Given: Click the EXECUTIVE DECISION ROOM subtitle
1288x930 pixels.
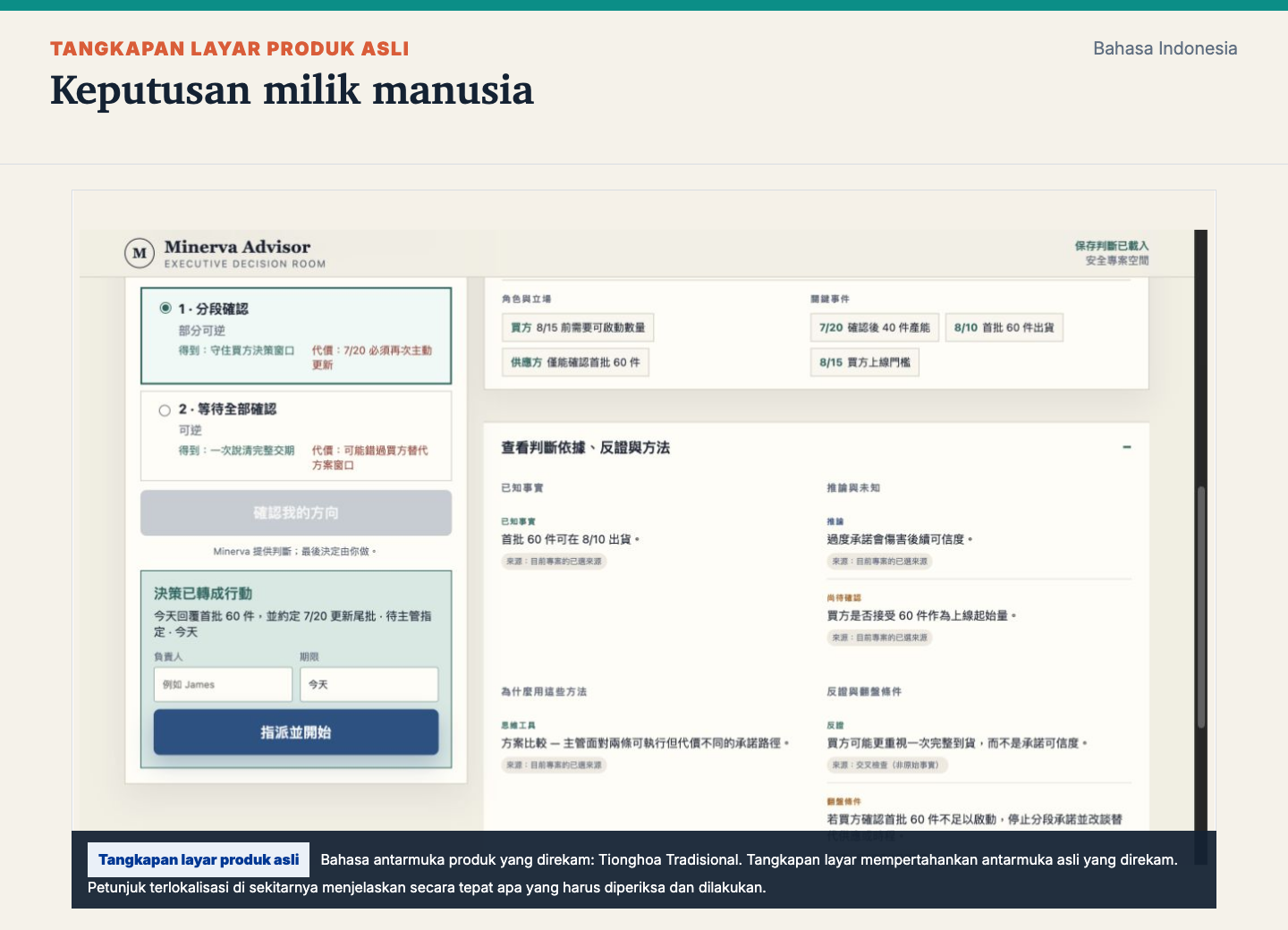Looking at the screenshot, I should click(245, 264).
